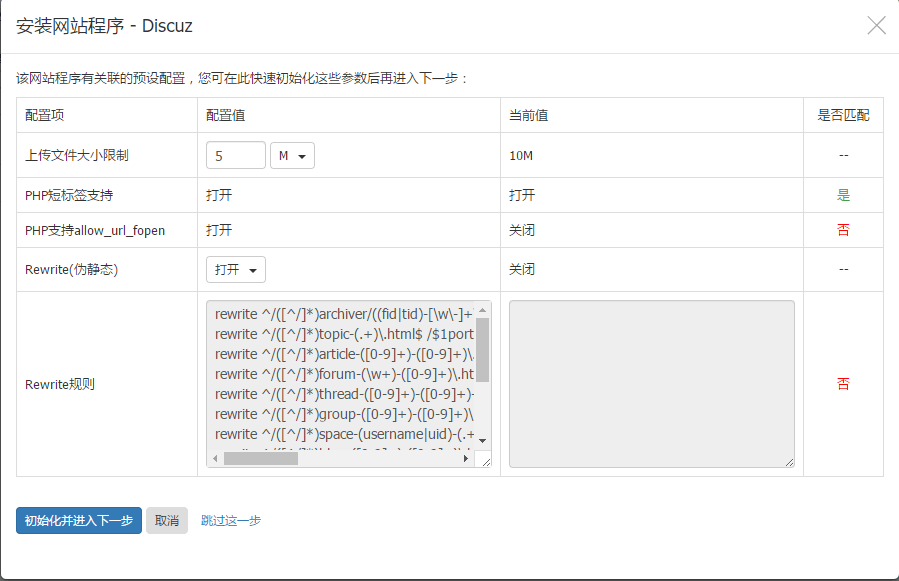Click the preset configuration description sentence

(x=242, y=79)
